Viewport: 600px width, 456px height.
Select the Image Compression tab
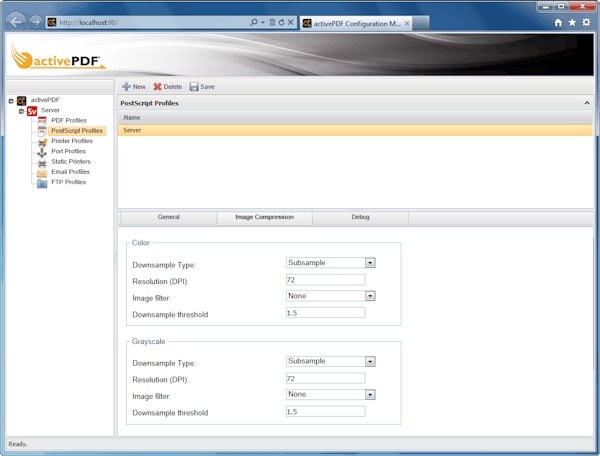coord(264,217)
